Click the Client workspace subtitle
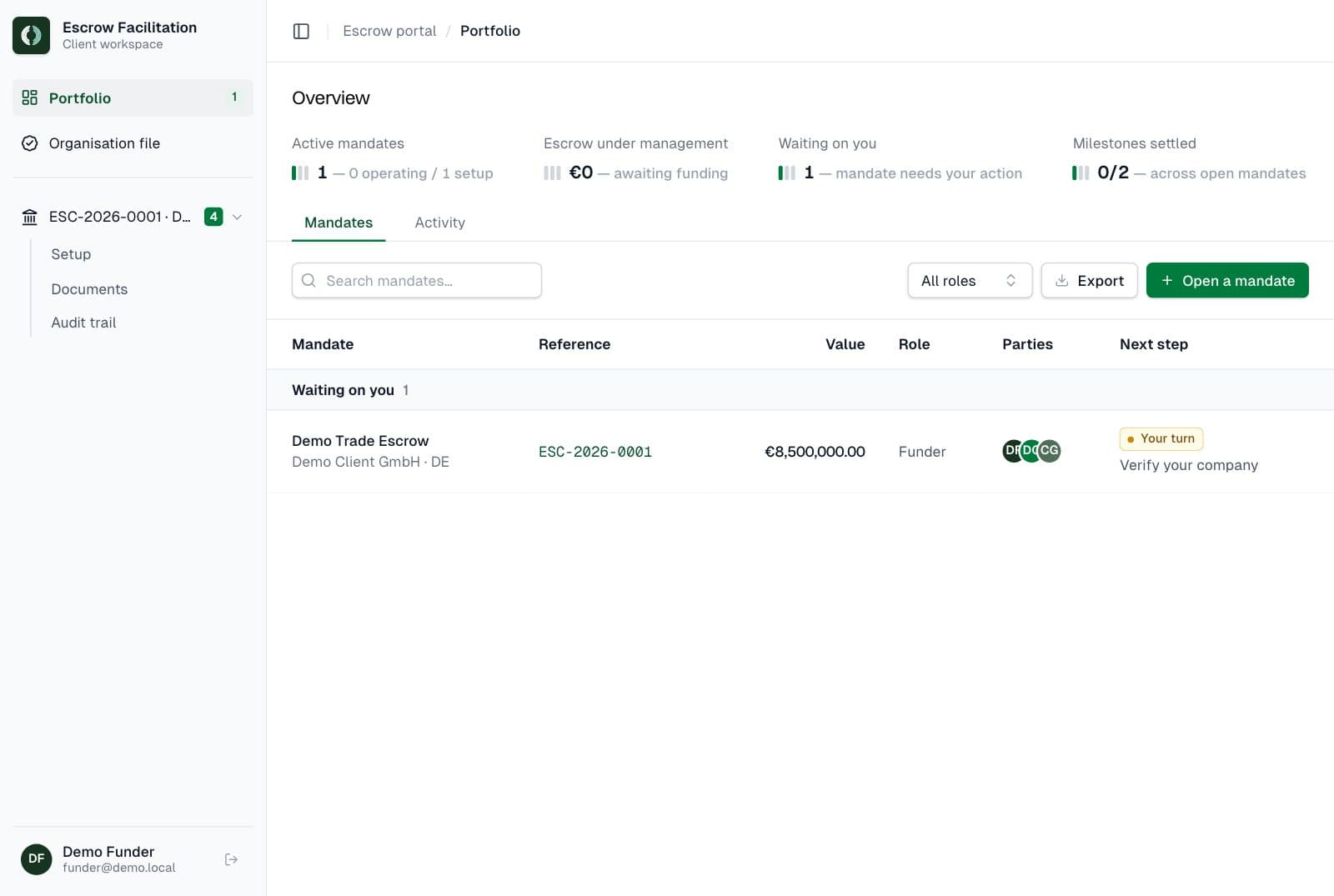 click(x=113, y=44)
